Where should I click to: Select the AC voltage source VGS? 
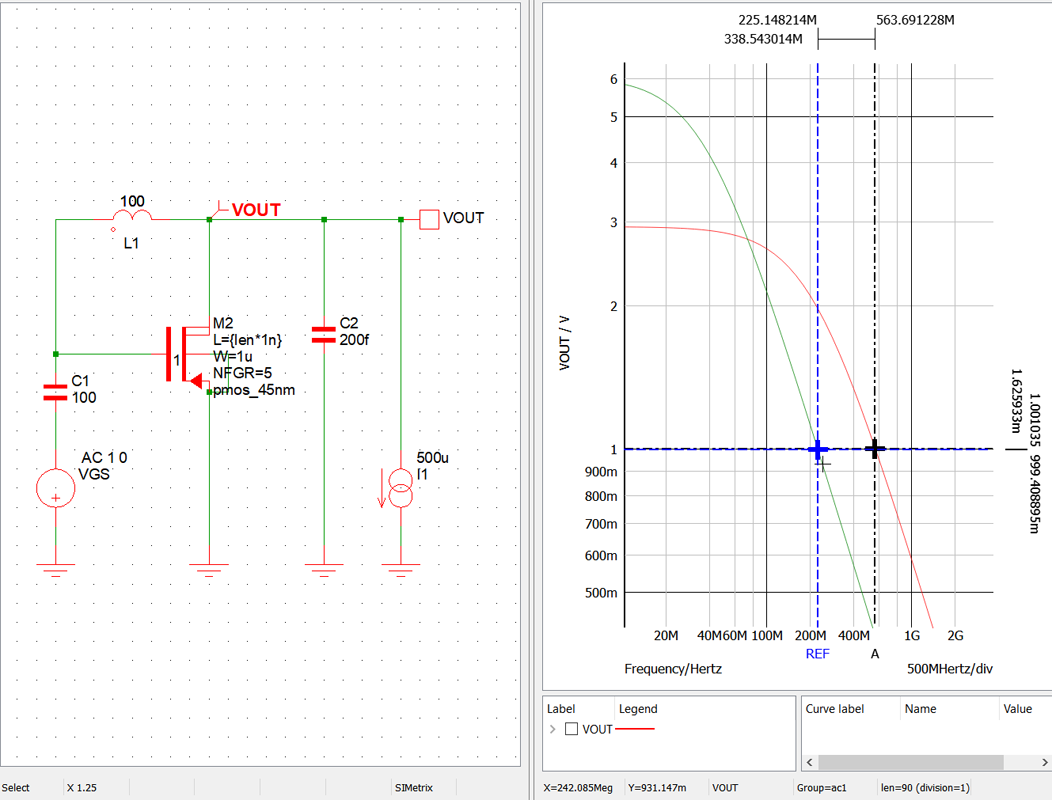point(55,490)
